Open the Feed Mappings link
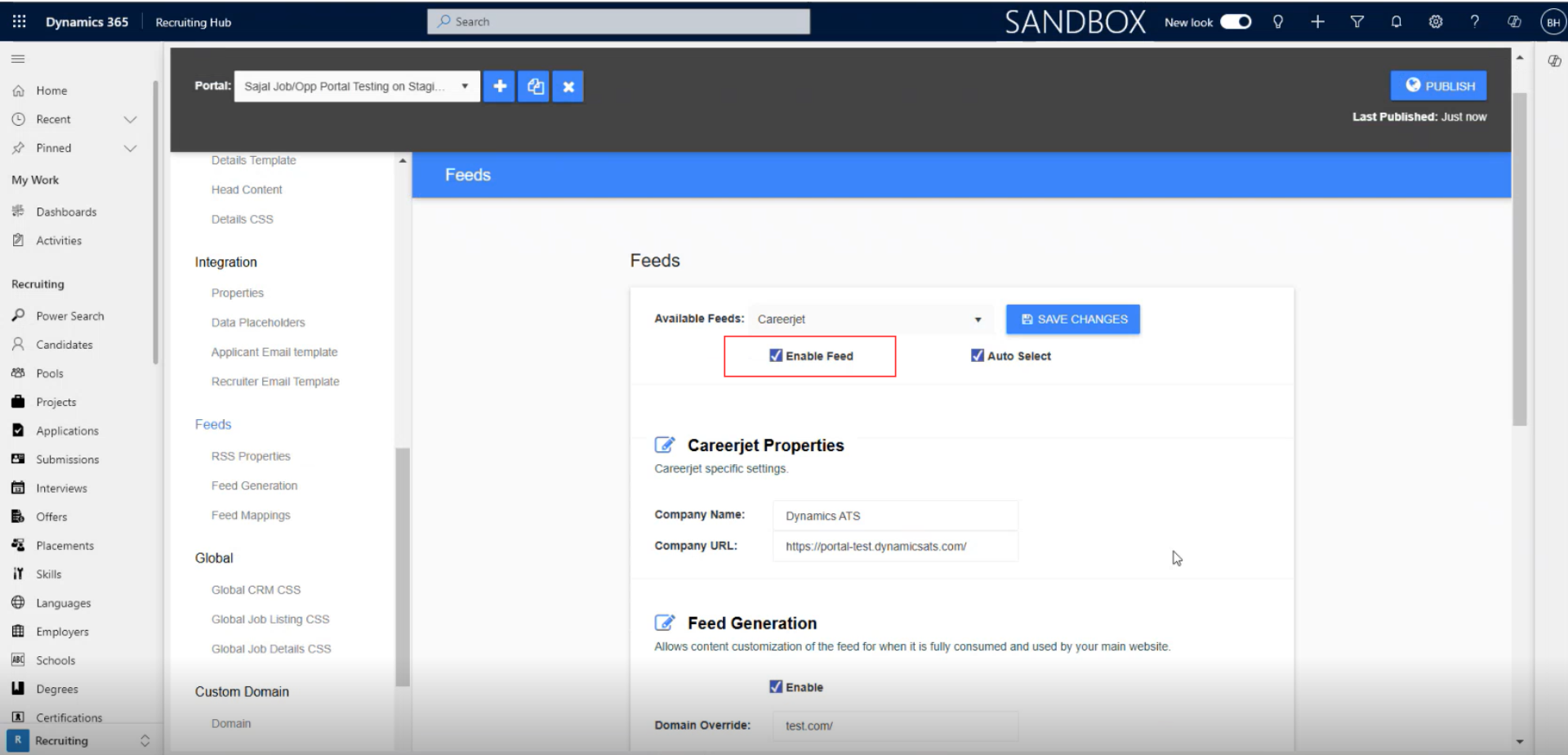The image size is (1568, 755). tap(251, 515)
